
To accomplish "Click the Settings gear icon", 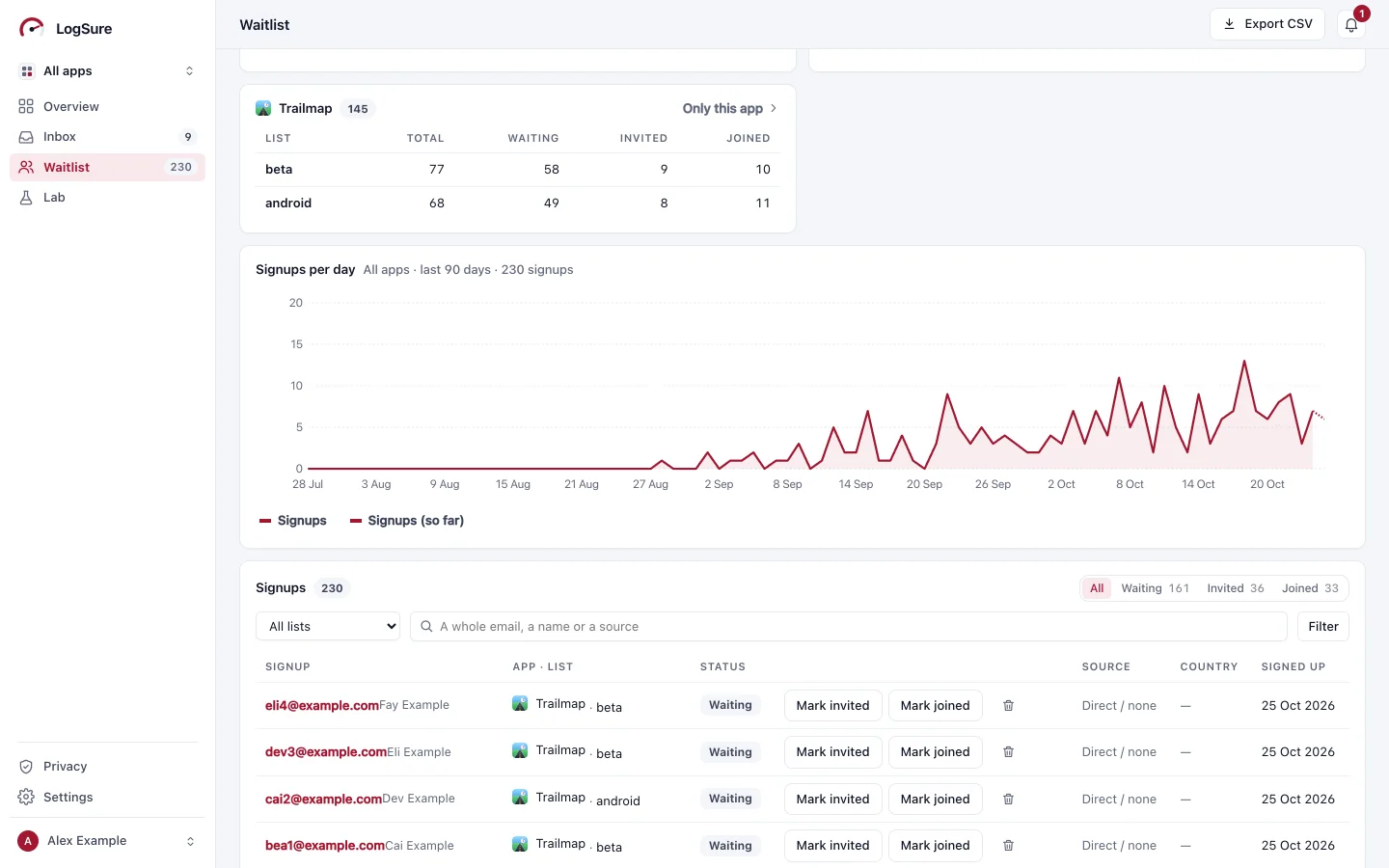I will (x=26, y=798).
